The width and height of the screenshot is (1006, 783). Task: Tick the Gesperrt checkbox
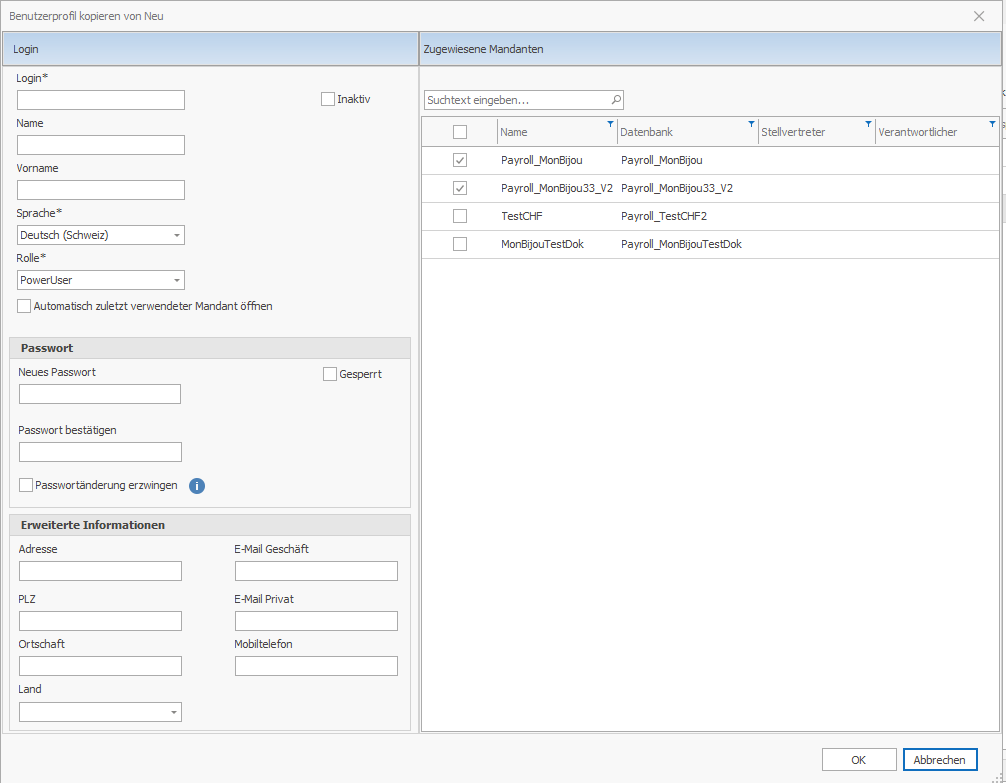(330, 374)
